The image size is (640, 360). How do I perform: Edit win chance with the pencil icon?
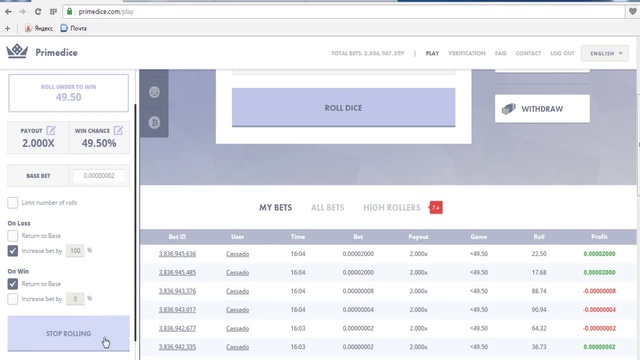[x=118, y=130]
